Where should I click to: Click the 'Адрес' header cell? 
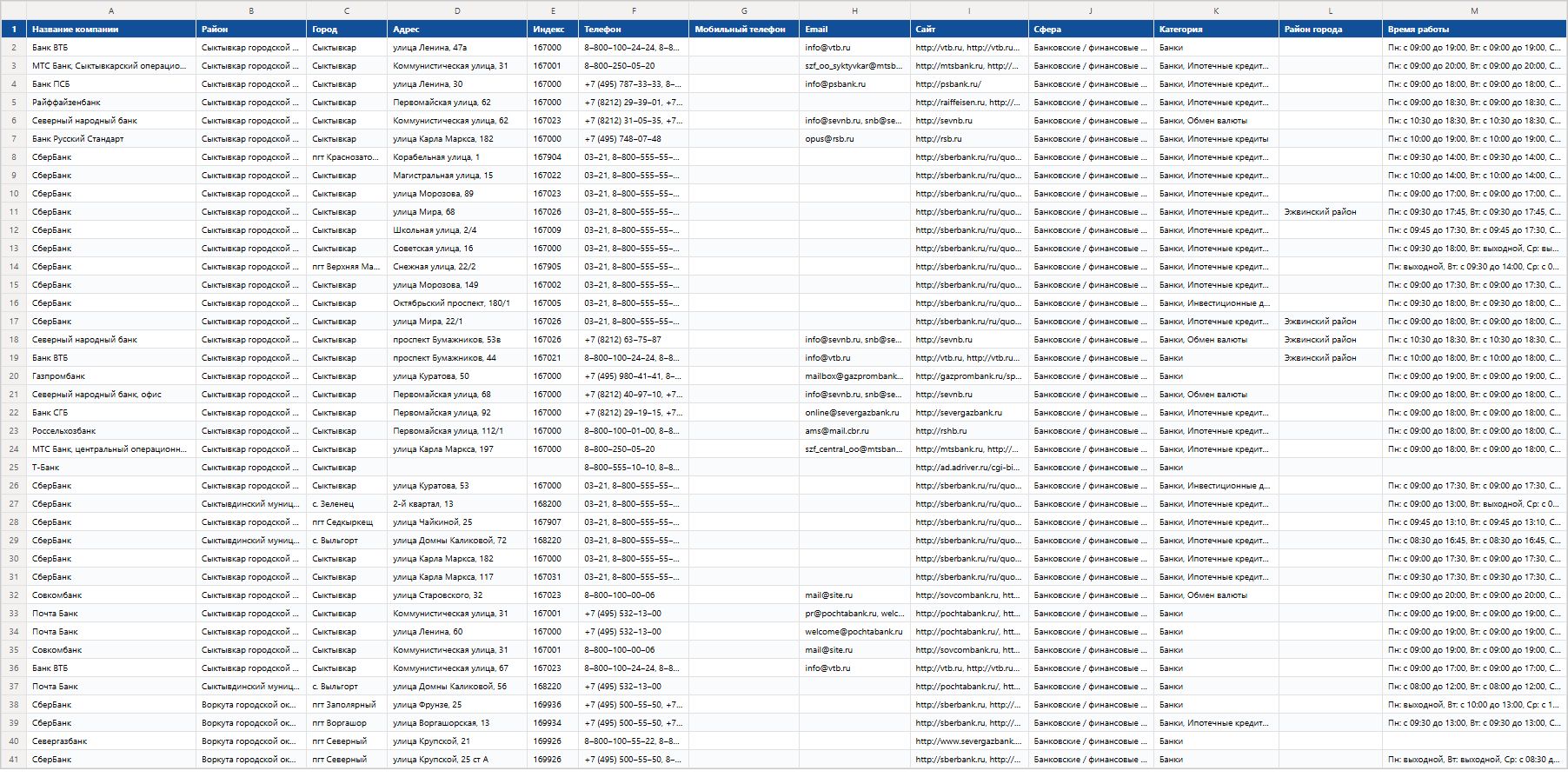tap(457, 30)
